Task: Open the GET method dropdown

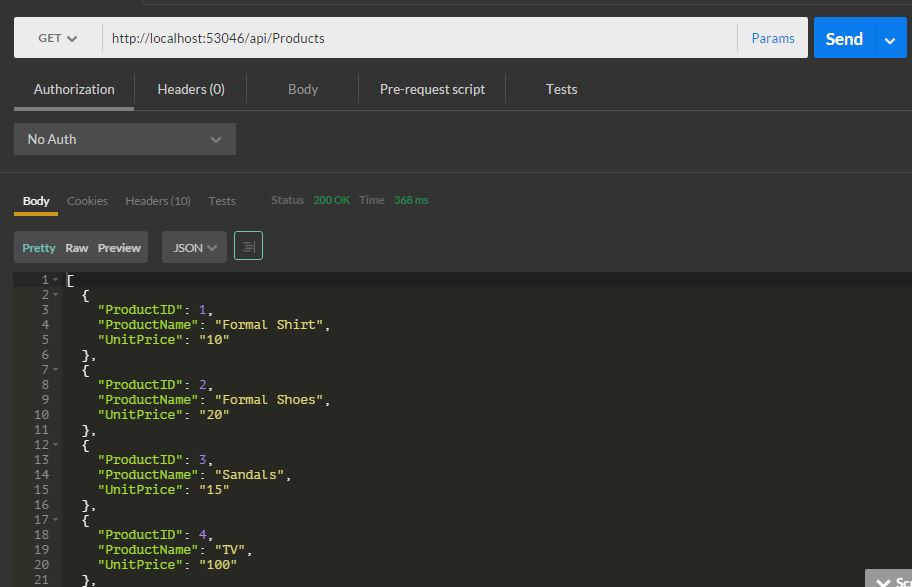Action: click(57, 38)
